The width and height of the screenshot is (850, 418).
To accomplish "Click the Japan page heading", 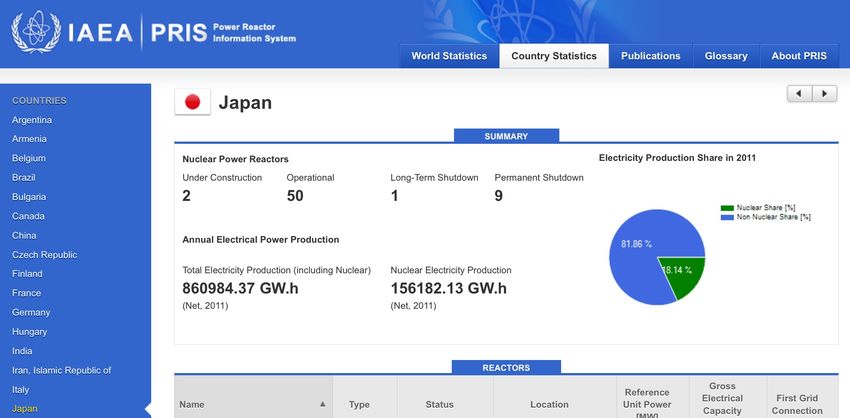I will pyautogui.click(x=245, y=102).
